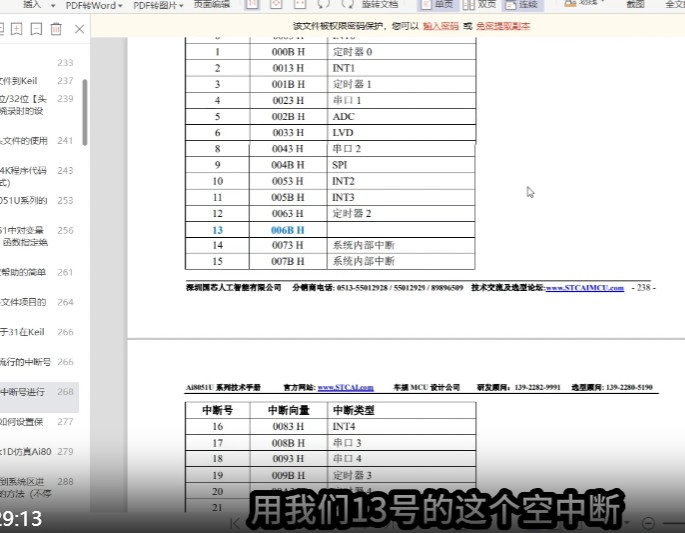Select the 文件的使用 bookmark, page 241
The image size is (685, 533).
pyautogui.click(x=39, y=141)
